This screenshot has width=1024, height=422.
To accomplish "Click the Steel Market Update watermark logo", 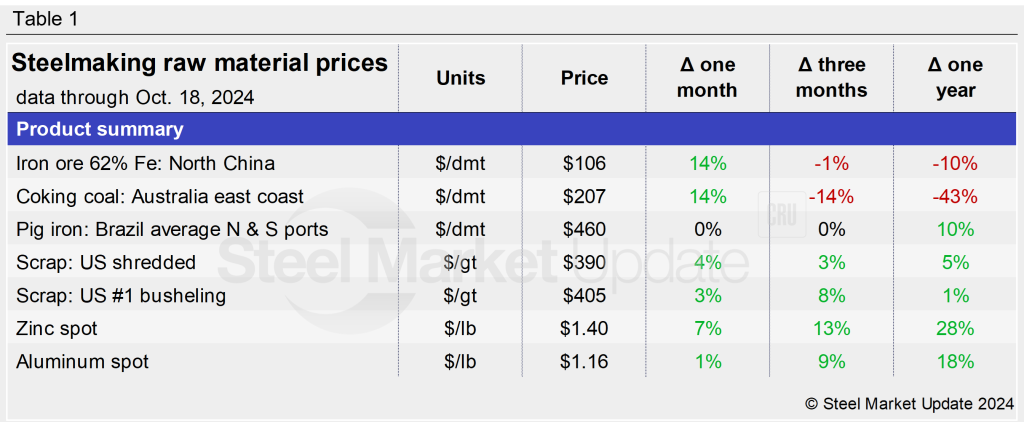I will tap(480, 262).
